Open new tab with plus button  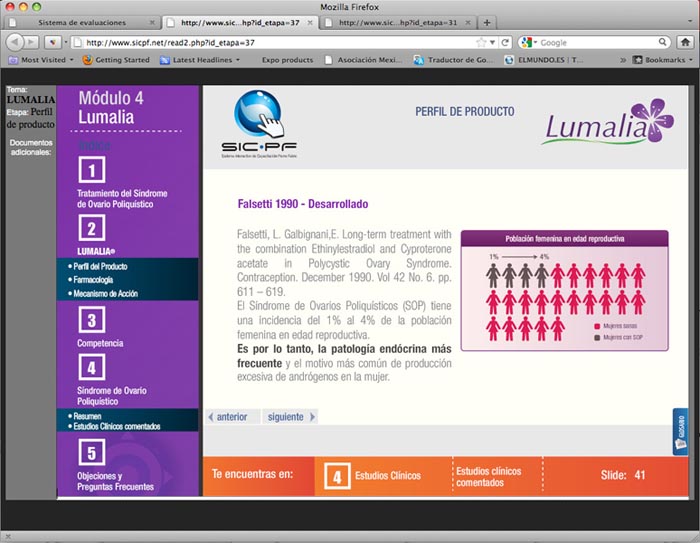coord(487,22)
